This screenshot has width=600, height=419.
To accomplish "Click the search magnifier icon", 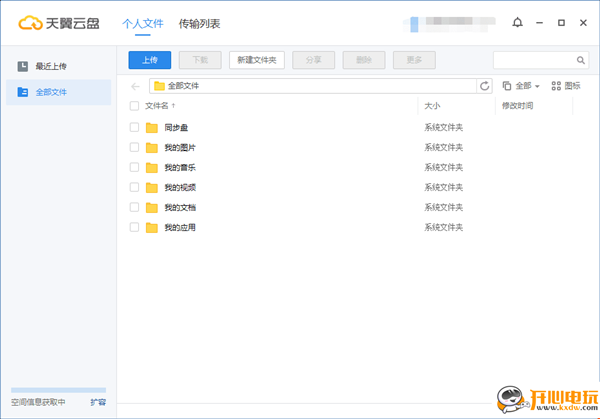I will [x=580, y=60].
